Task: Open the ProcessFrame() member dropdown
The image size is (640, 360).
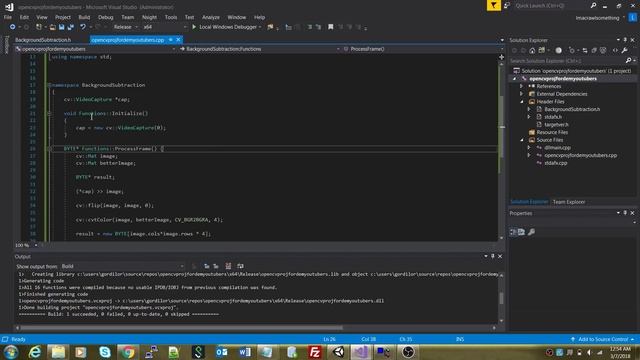Action: pos(423,49)
